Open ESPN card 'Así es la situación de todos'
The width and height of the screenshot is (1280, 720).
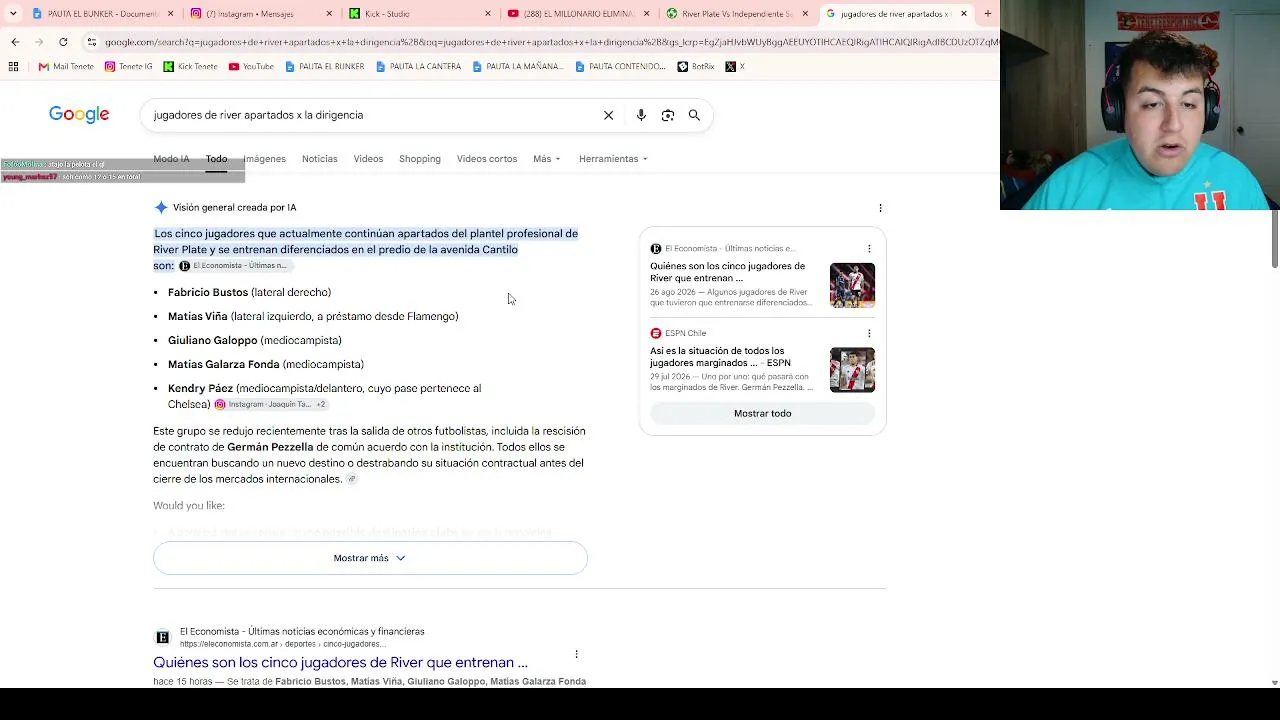tap(720, 357)
